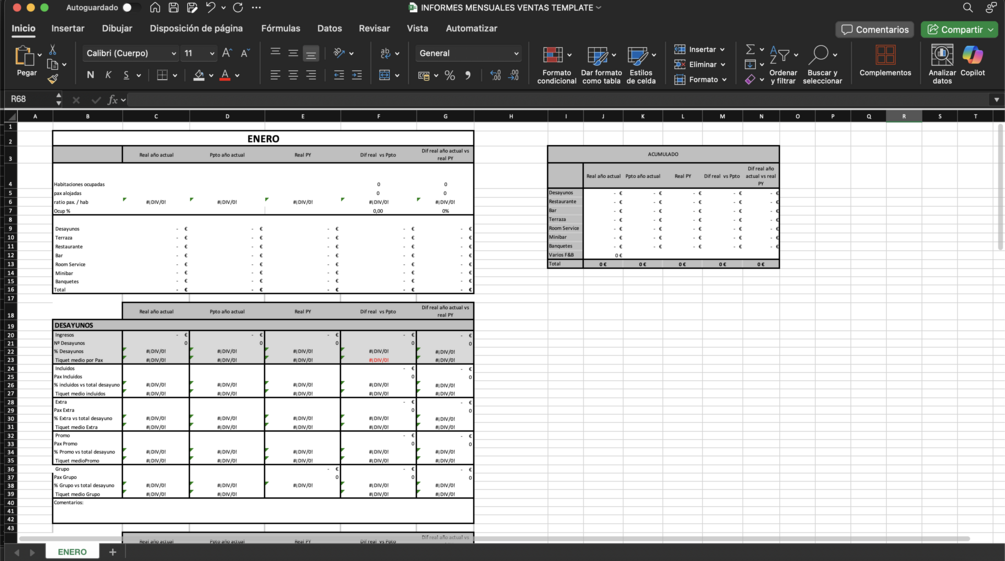The width and height of the screenshot is (1005, 561).
Task: Toggle bottom vertical alignment
Action: tap(311, 53)
